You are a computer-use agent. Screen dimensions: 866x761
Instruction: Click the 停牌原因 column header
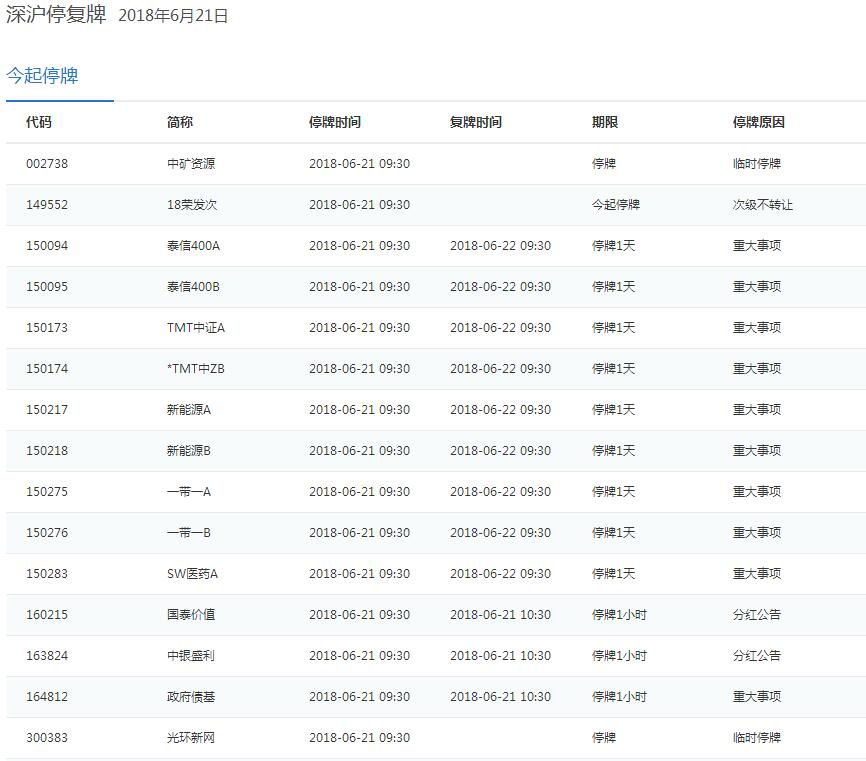[759, 122]
